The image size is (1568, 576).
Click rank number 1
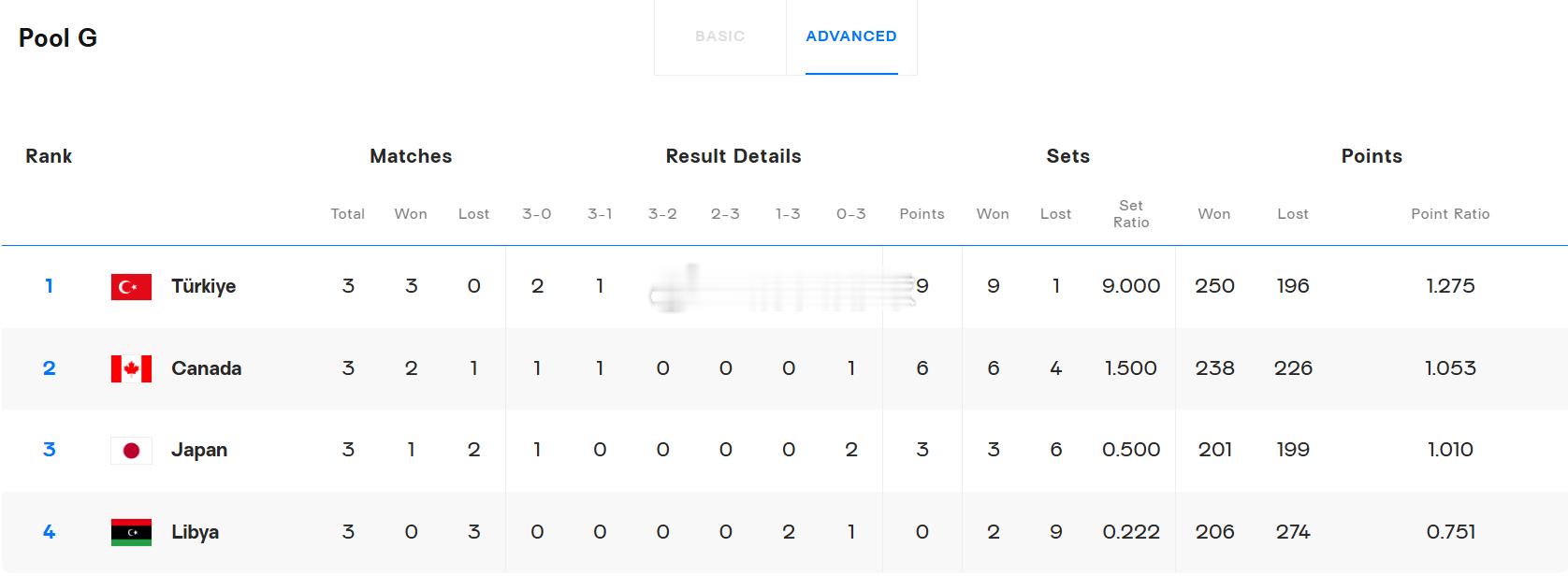(x=49, y=286)
